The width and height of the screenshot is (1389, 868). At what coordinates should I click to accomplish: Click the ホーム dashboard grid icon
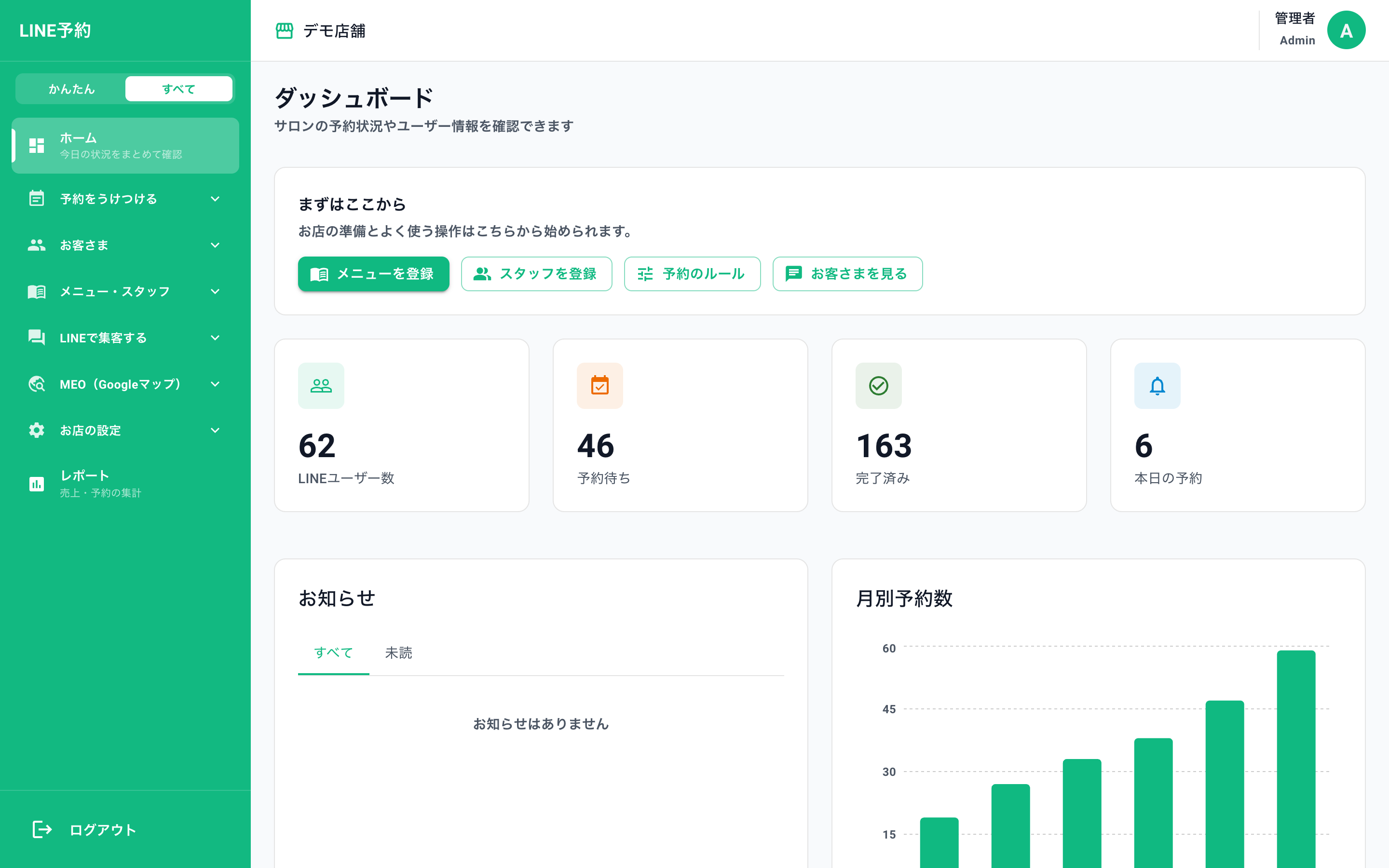[37, 146]
